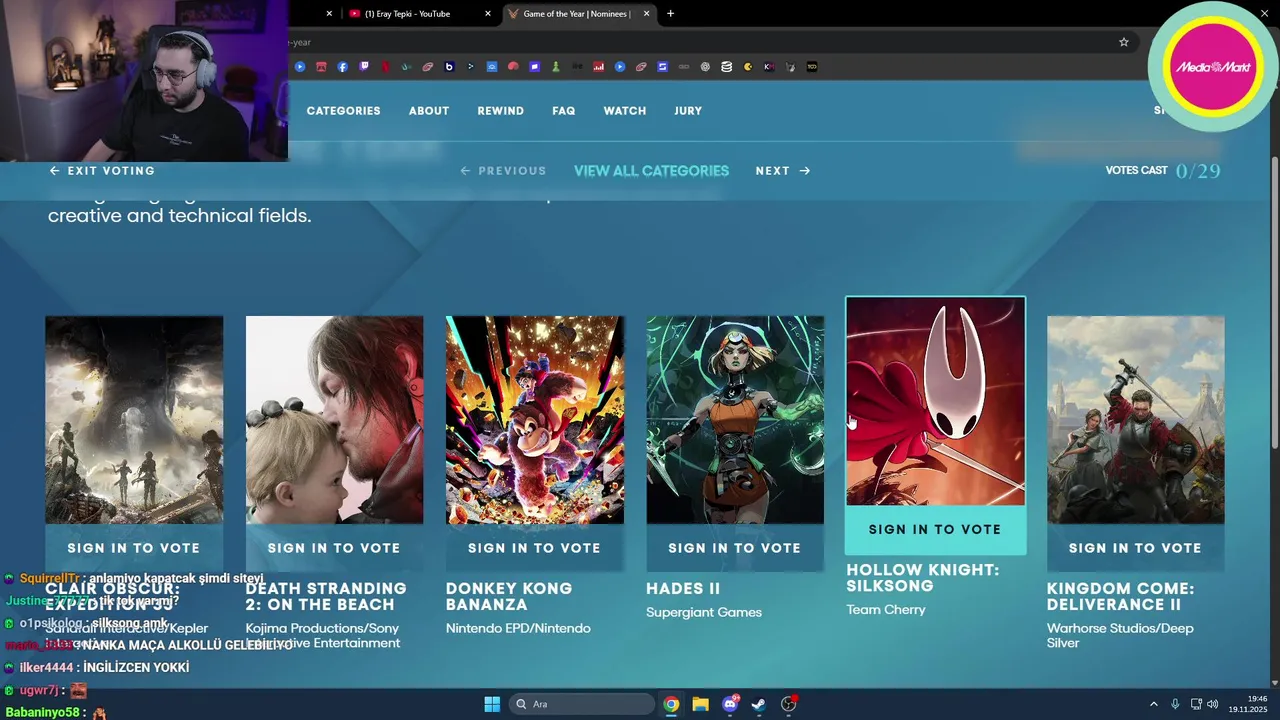Open Discord from the taskbar
Viewport: 1280px width, 720px height.
[x=730, y=704]
